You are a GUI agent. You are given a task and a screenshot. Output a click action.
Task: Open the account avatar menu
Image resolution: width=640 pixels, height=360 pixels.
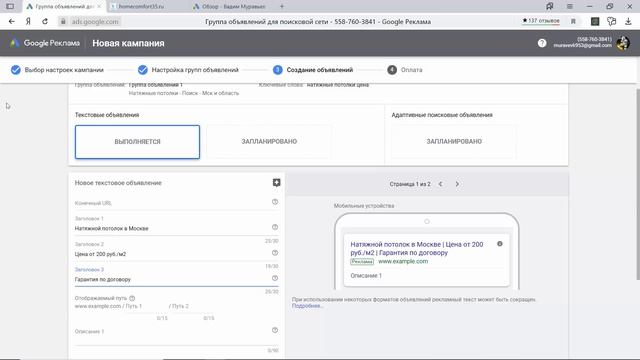(623, 43)
